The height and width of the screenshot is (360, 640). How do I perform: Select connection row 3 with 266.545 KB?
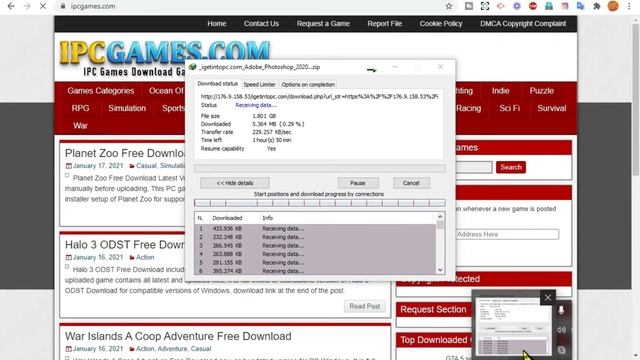click(x=315, y=246)
